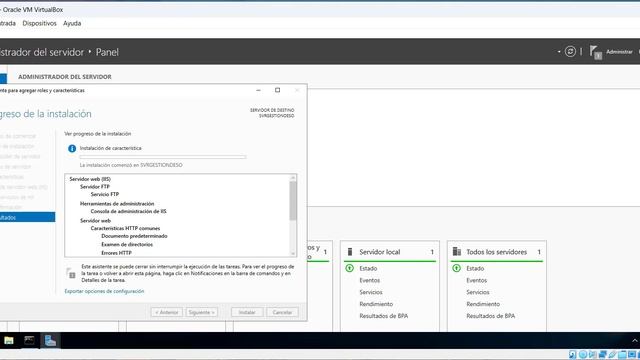
Task: Click the VirtualBox optical disc status icon
Action: point(583,355)
